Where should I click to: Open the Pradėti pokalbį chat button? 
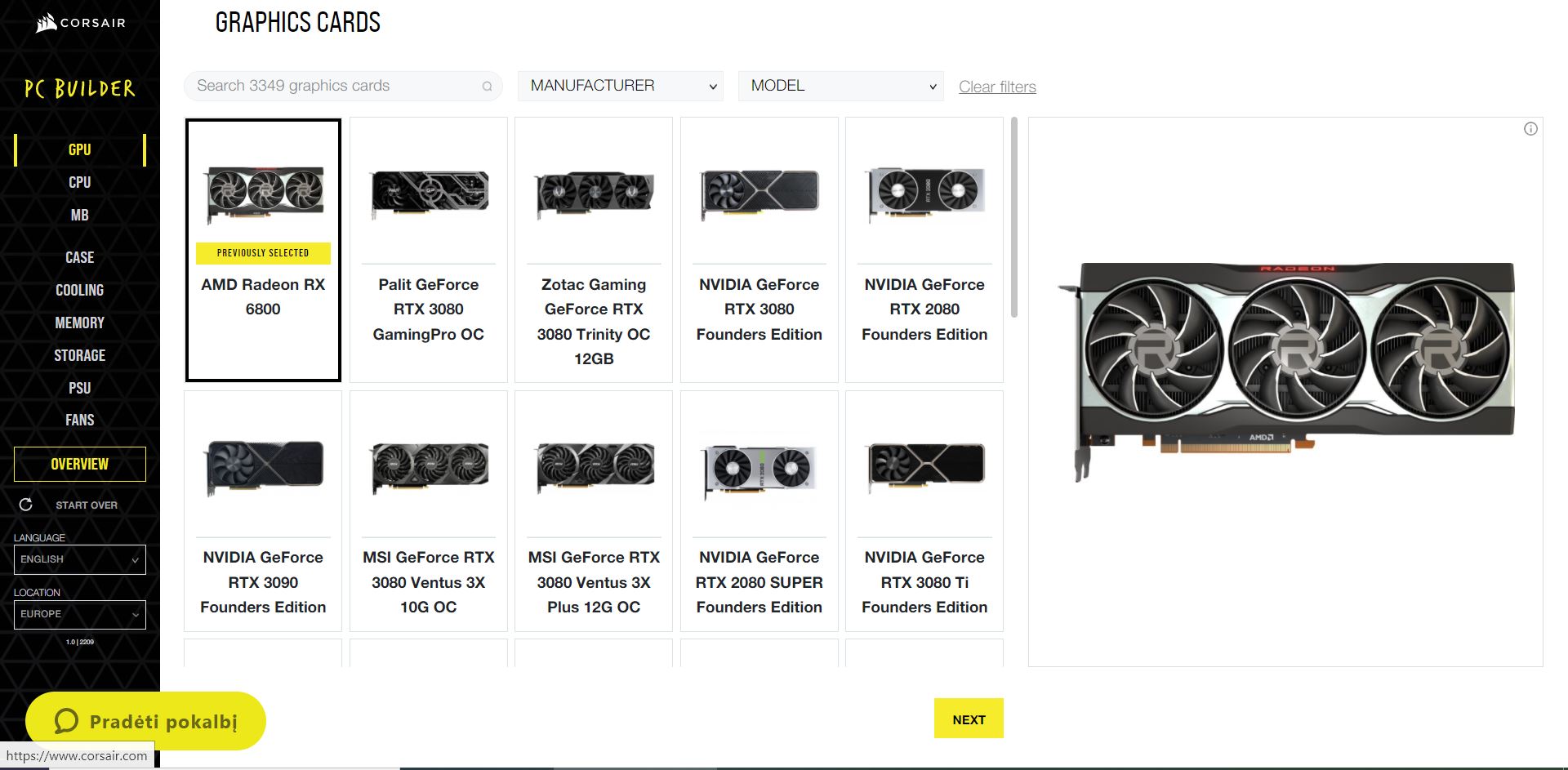point(146,721)
